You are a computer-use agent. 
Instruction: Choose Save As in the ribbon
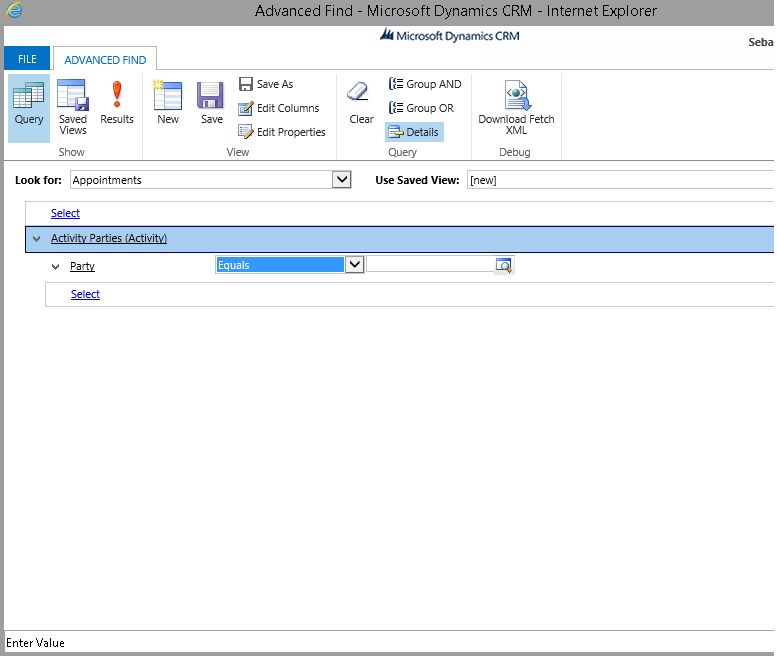pyautogui.click(x=266, y=84)
